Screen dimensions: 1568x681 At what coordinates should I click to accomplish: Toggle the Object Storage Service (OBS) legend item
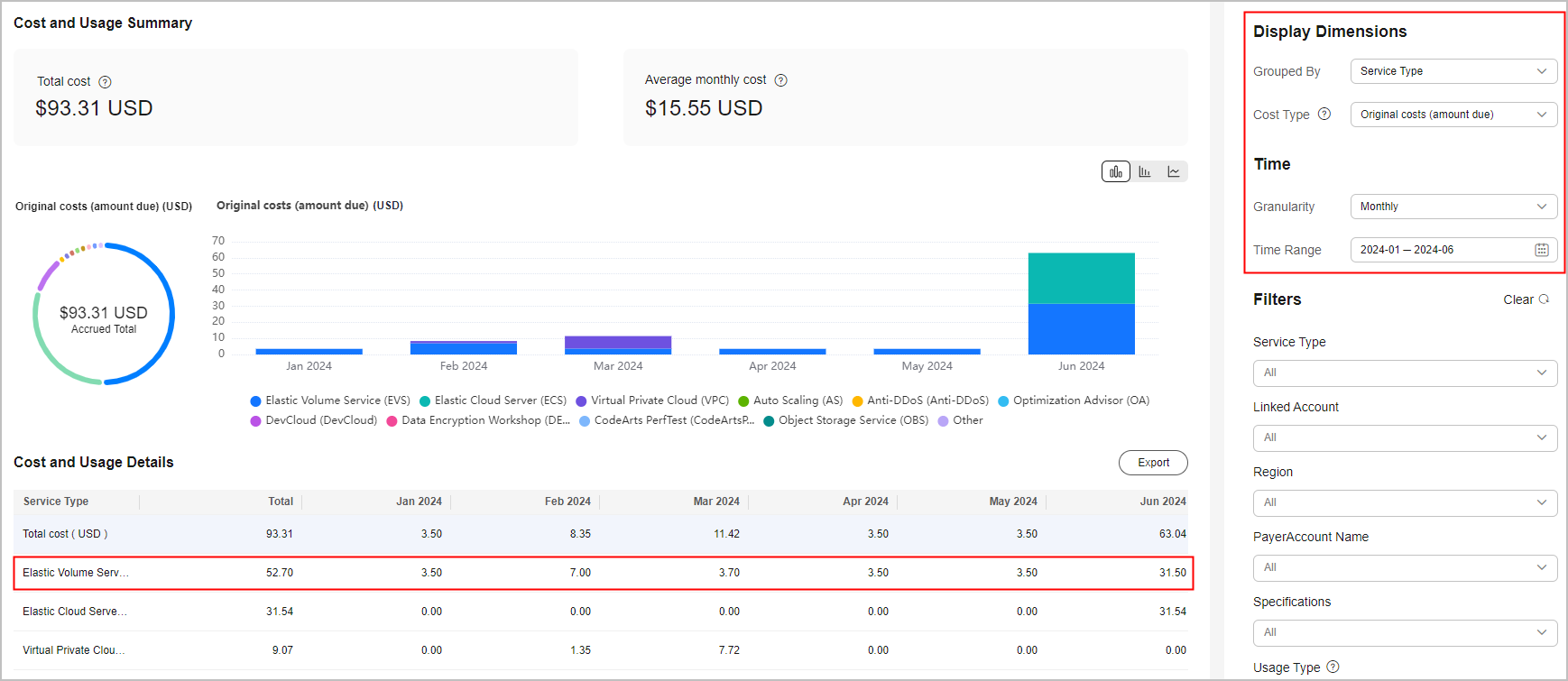(846, 420)
